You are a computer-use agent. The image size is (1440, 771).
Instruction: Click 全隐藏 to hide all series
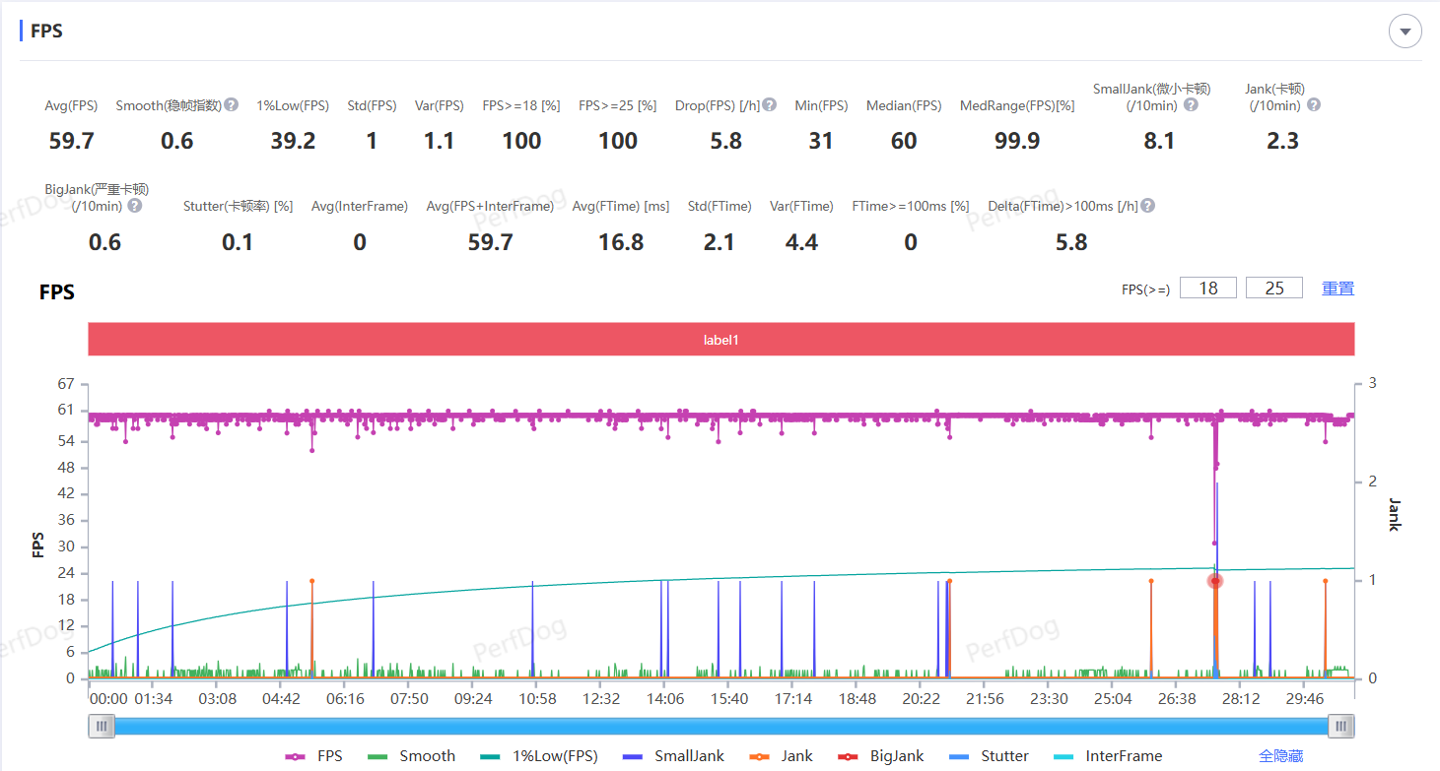click(1280, 756)
